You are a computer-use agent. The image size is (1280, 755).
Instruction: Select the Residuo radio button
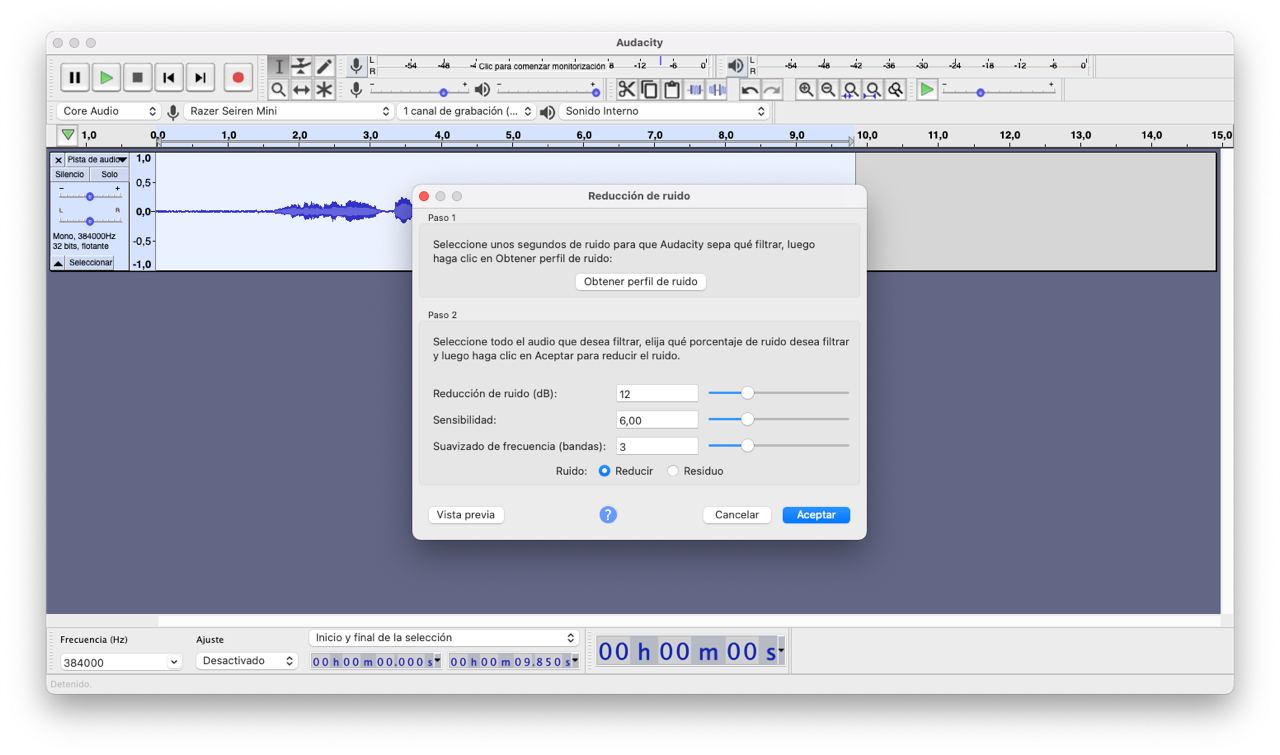673,471
